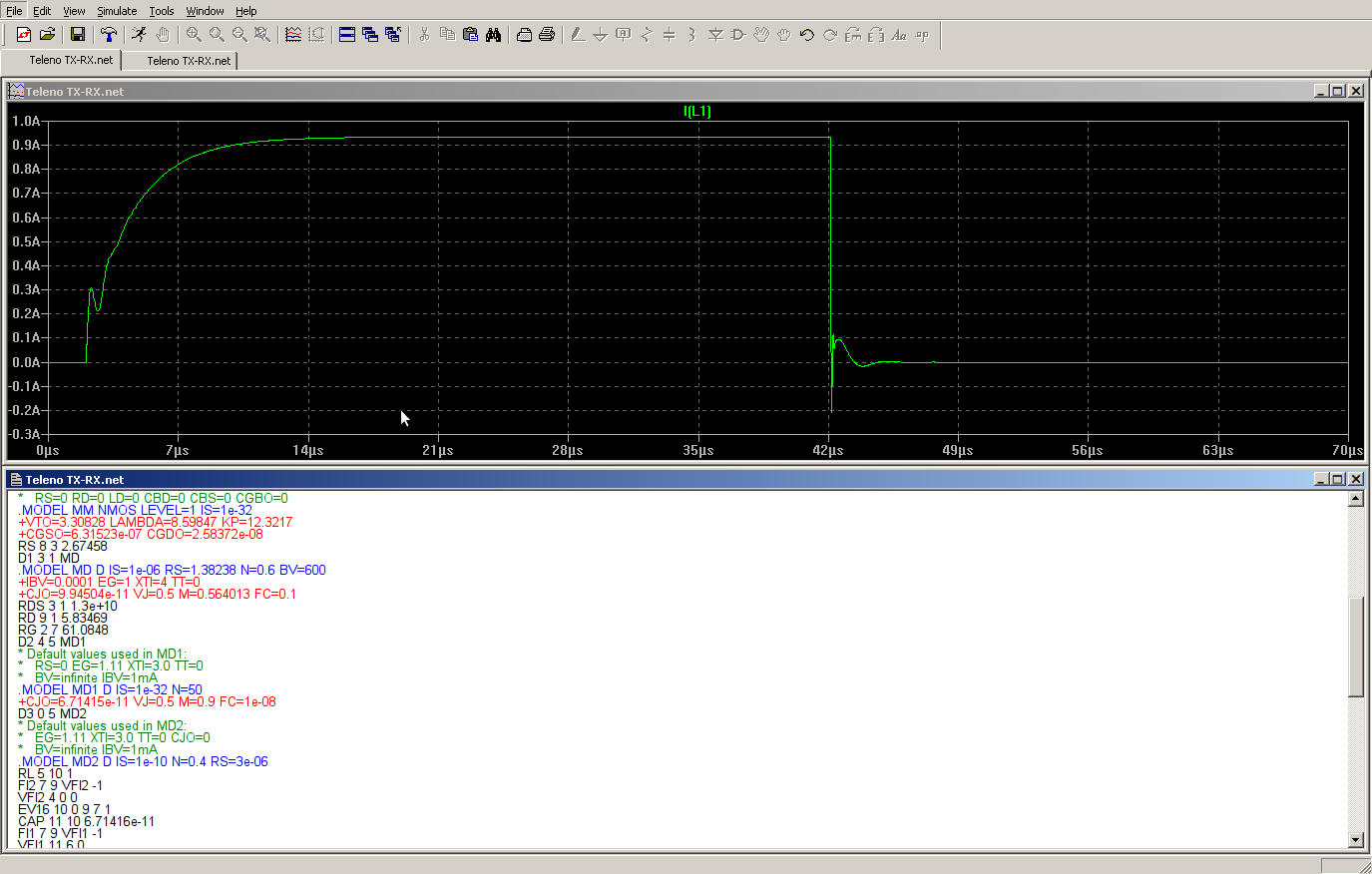Click the netlist scrollbar down arrow
This screenshot has height=874, width=1372.
1355,840
